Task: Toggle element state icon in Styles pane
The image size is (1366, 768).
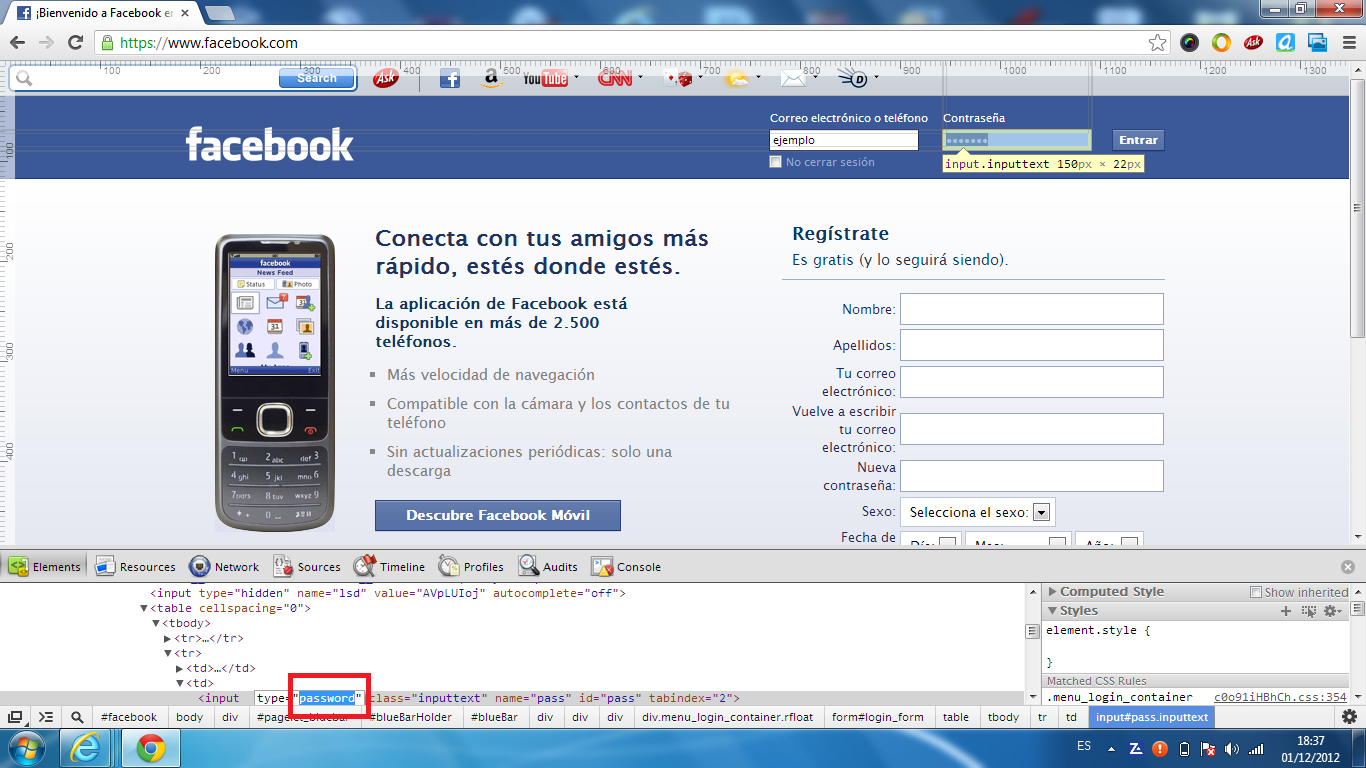Action: [x=1308, y=611]
